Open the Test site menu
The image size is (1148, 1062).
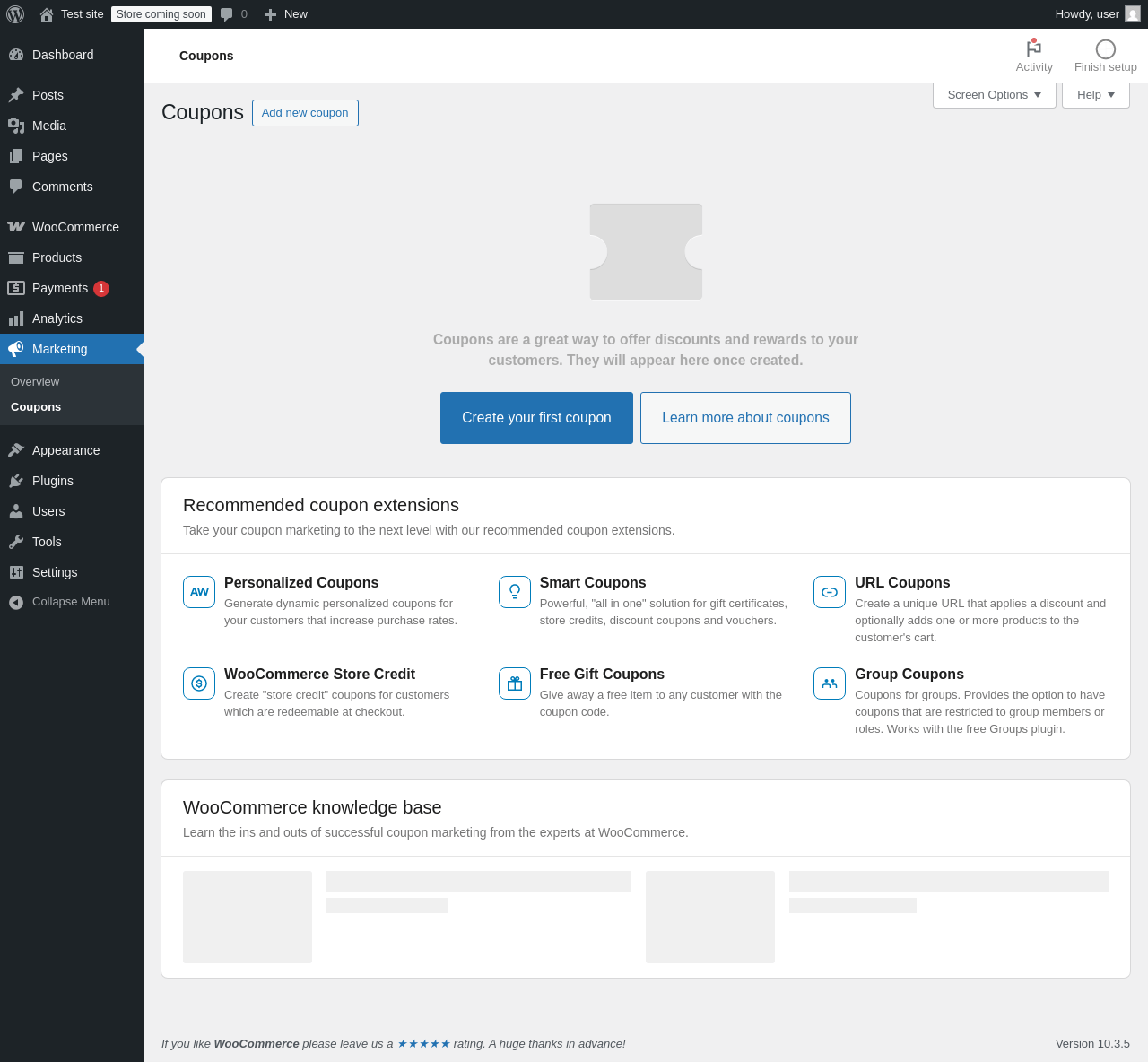pos(72,14)
